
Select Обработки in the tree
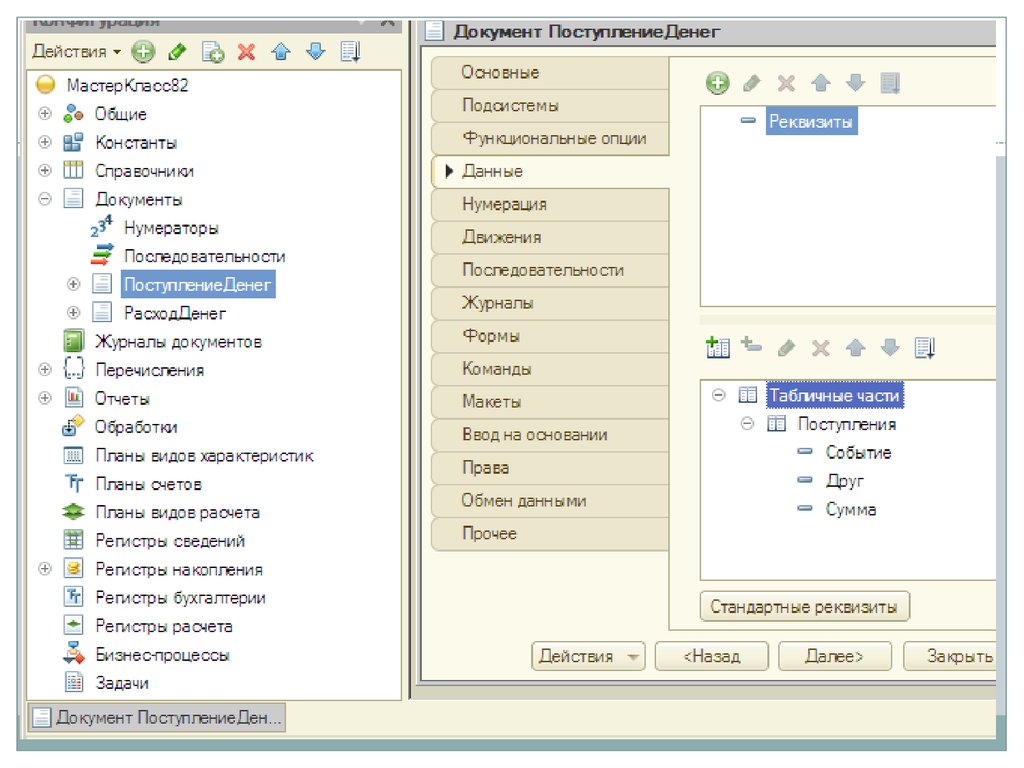point(136,427)
